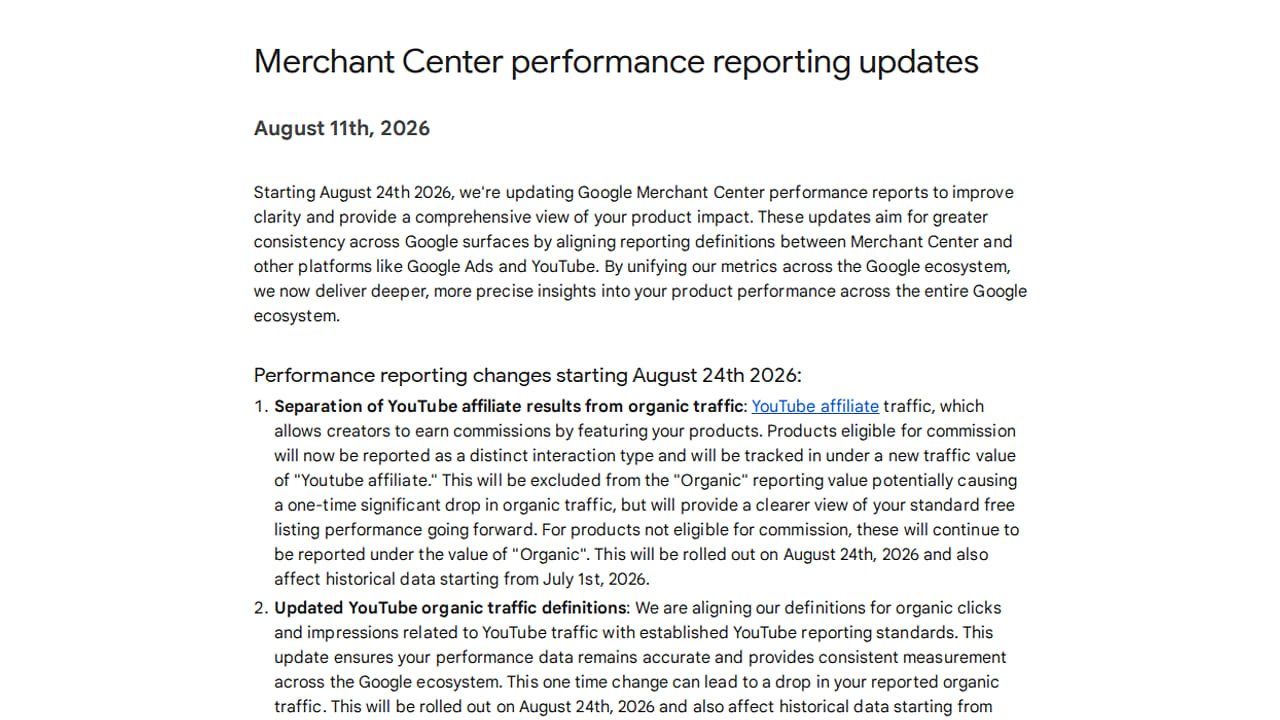Viewport: 1280px width, 720px height.
Task: Click heading "Performance reporting changes starting August 24th 2026:"
Action: click(528, 375)
